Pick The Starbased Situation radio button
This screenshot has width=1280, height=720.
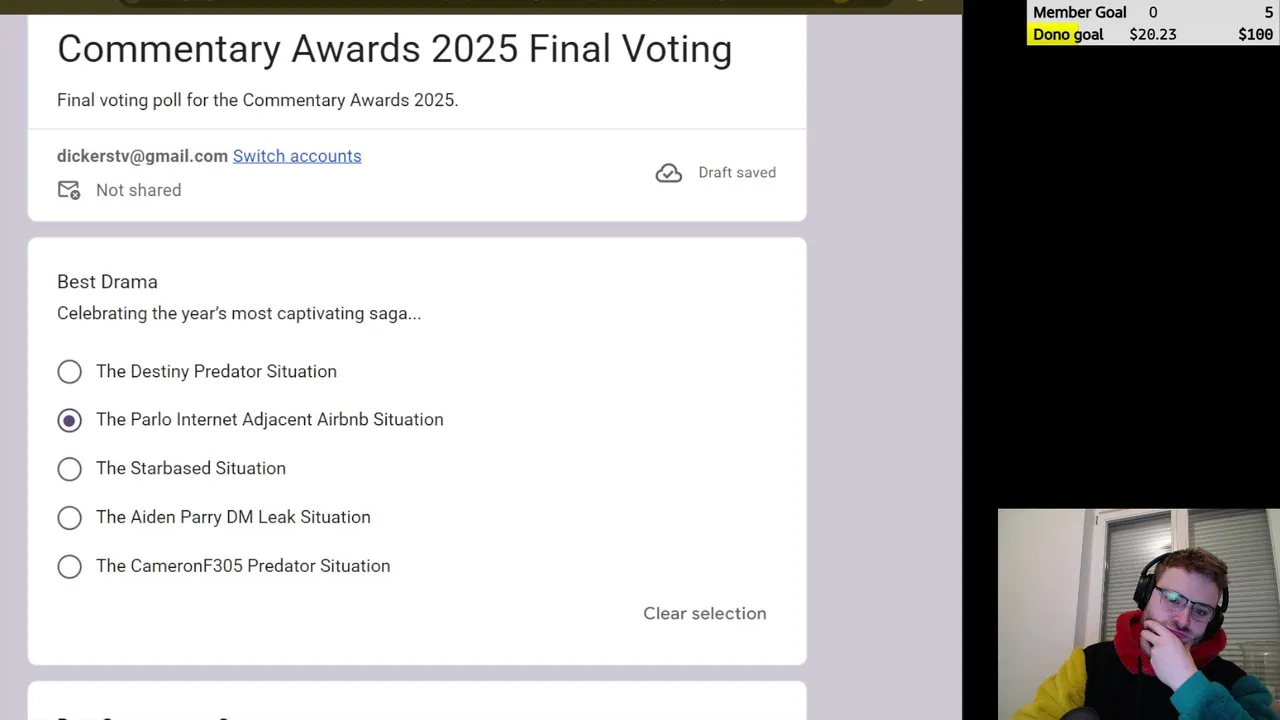(69, 469)
